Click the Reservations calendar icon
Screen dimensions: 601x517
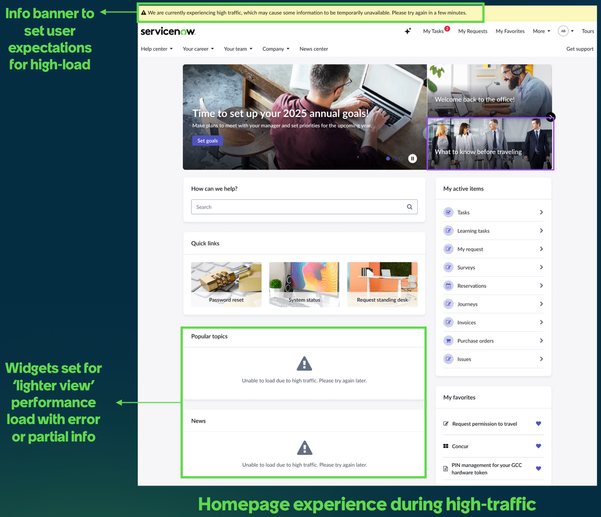click(x=448, y=286)
